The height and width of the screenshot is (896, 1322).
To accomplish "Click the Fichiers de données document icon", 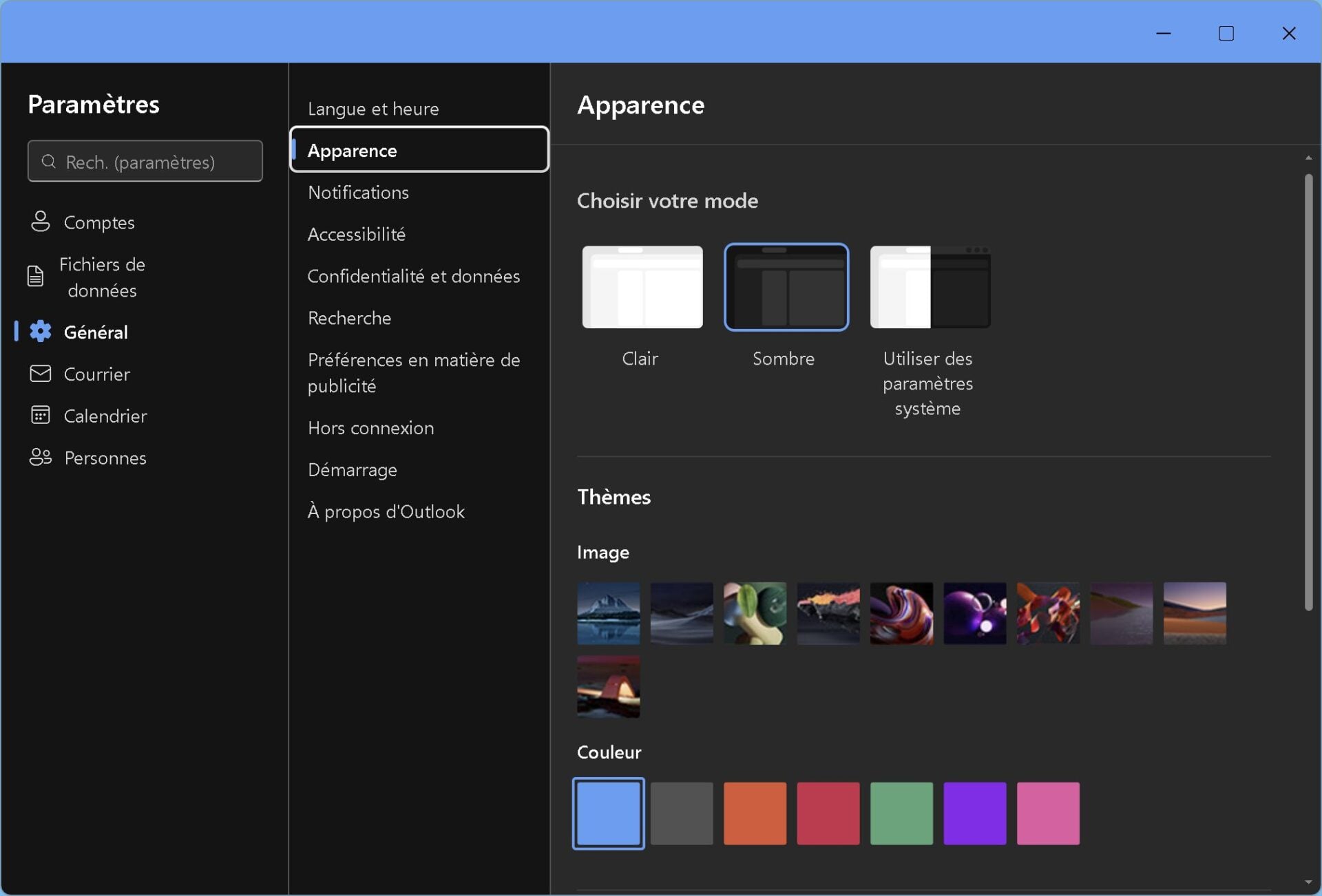I will tap(35, 277).
